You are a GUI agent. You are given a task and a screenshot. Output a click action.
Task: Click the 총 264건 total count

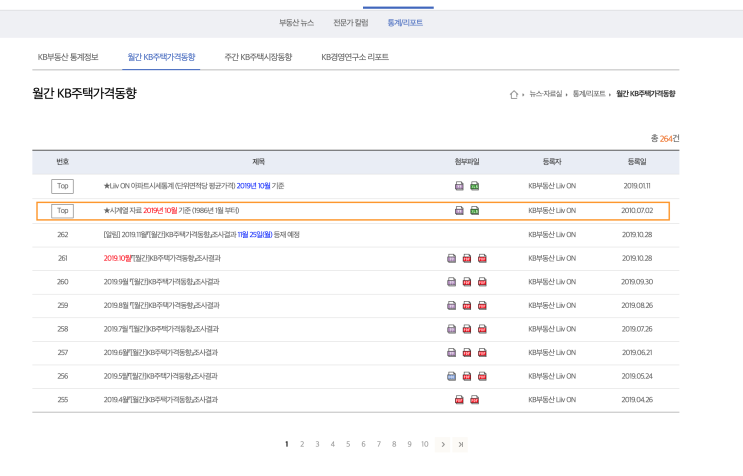665,138
